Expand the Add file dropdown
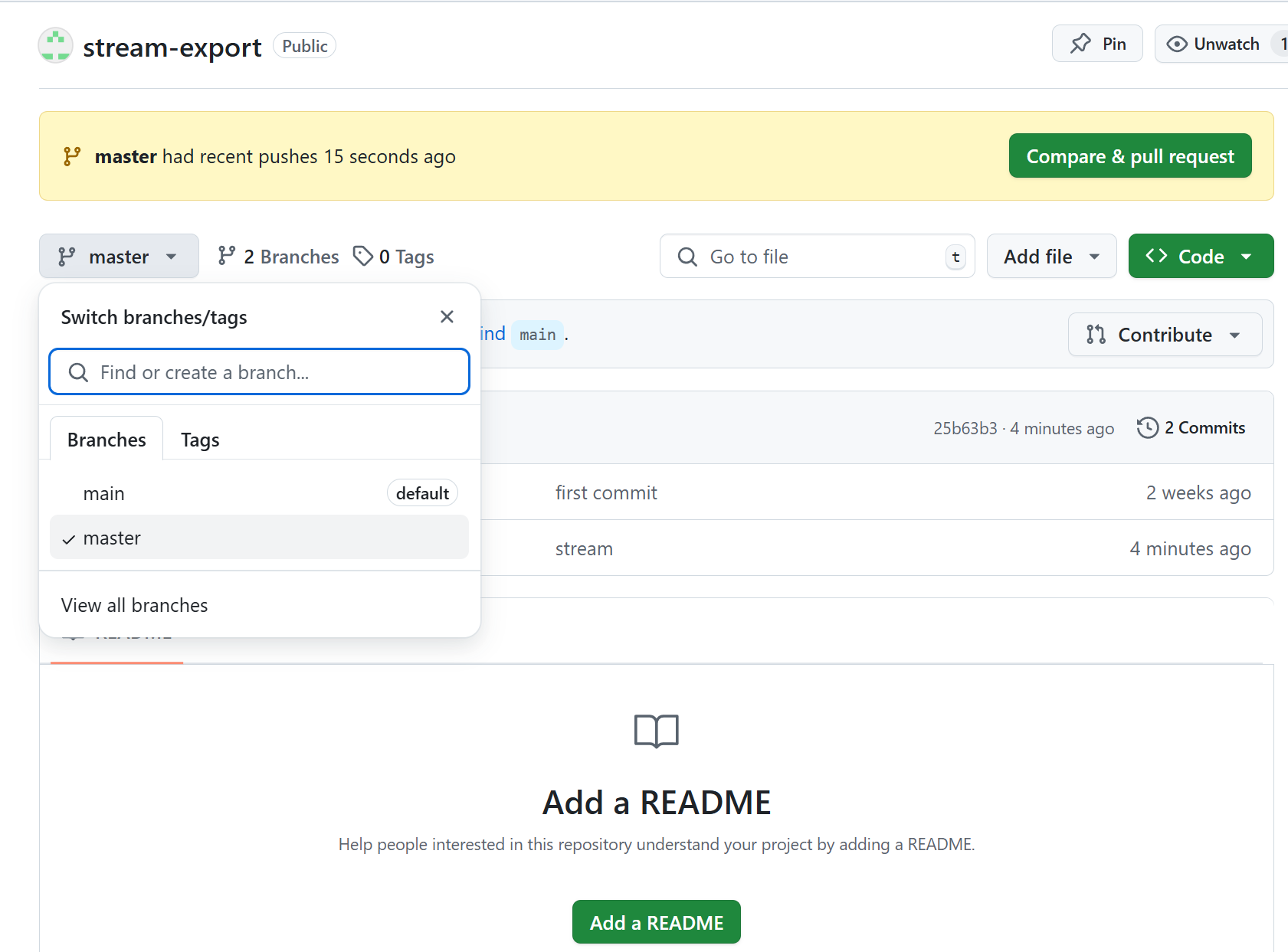This screenshot has height=952, width=1288. tap(1051, 256)
